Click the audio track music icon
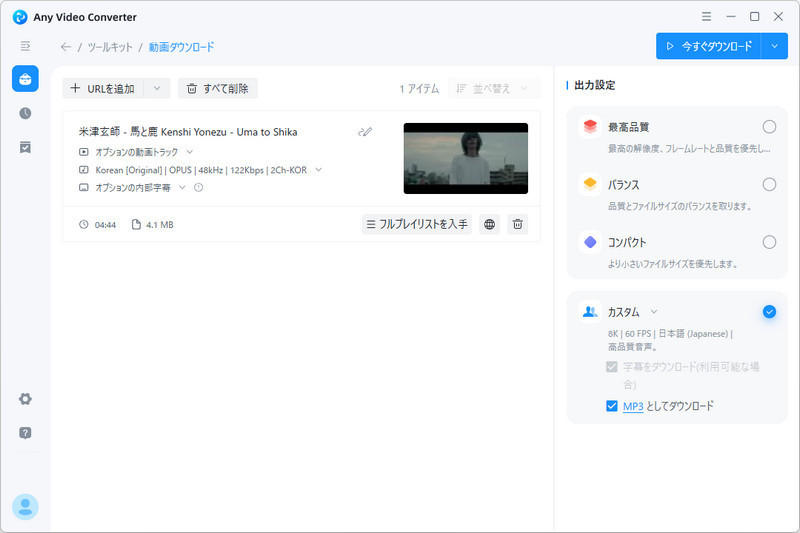The width and height of the screenshot is (800, 533). (84, 170)
